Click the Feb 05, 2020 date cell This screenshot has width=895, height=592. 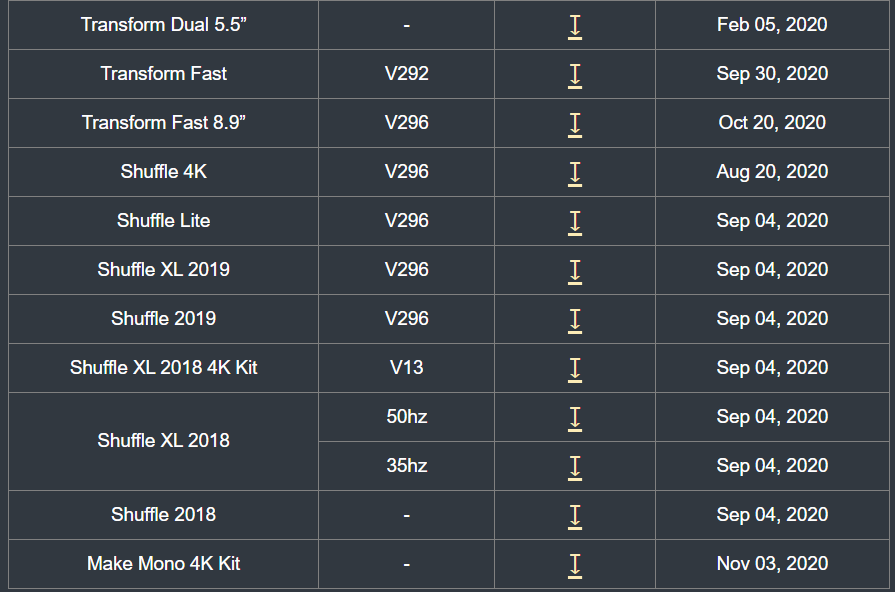pos(772,25)
